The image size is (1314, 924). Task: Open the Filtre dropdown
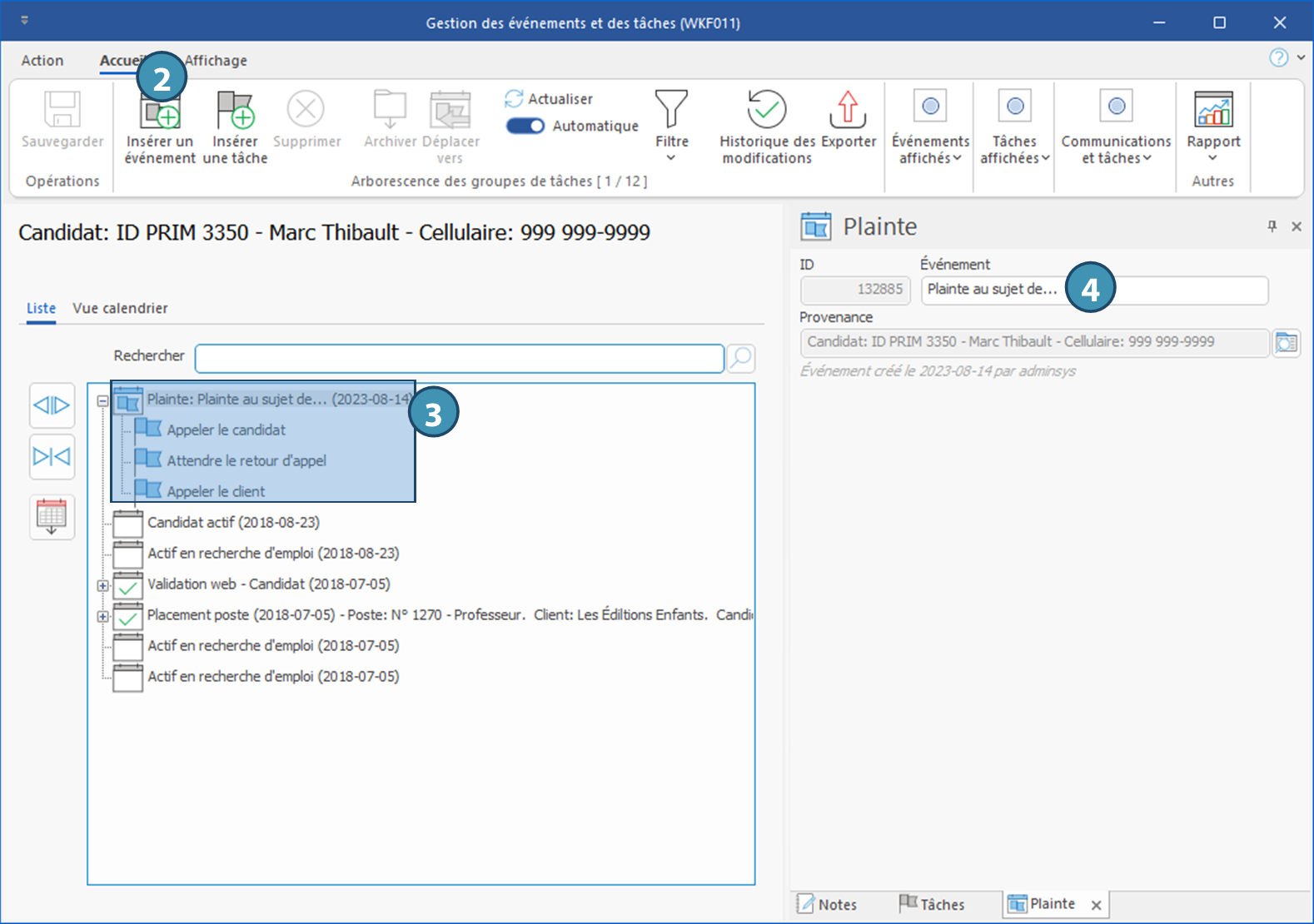[x=671, y=125]
